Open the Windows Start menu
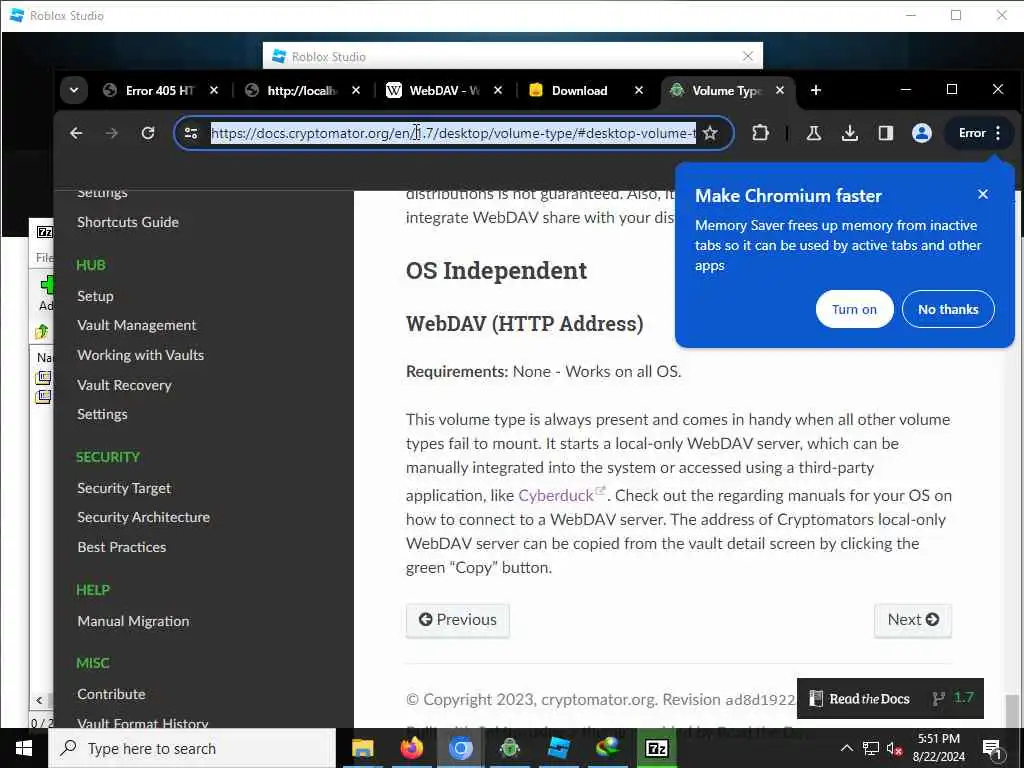 [24, 748]
